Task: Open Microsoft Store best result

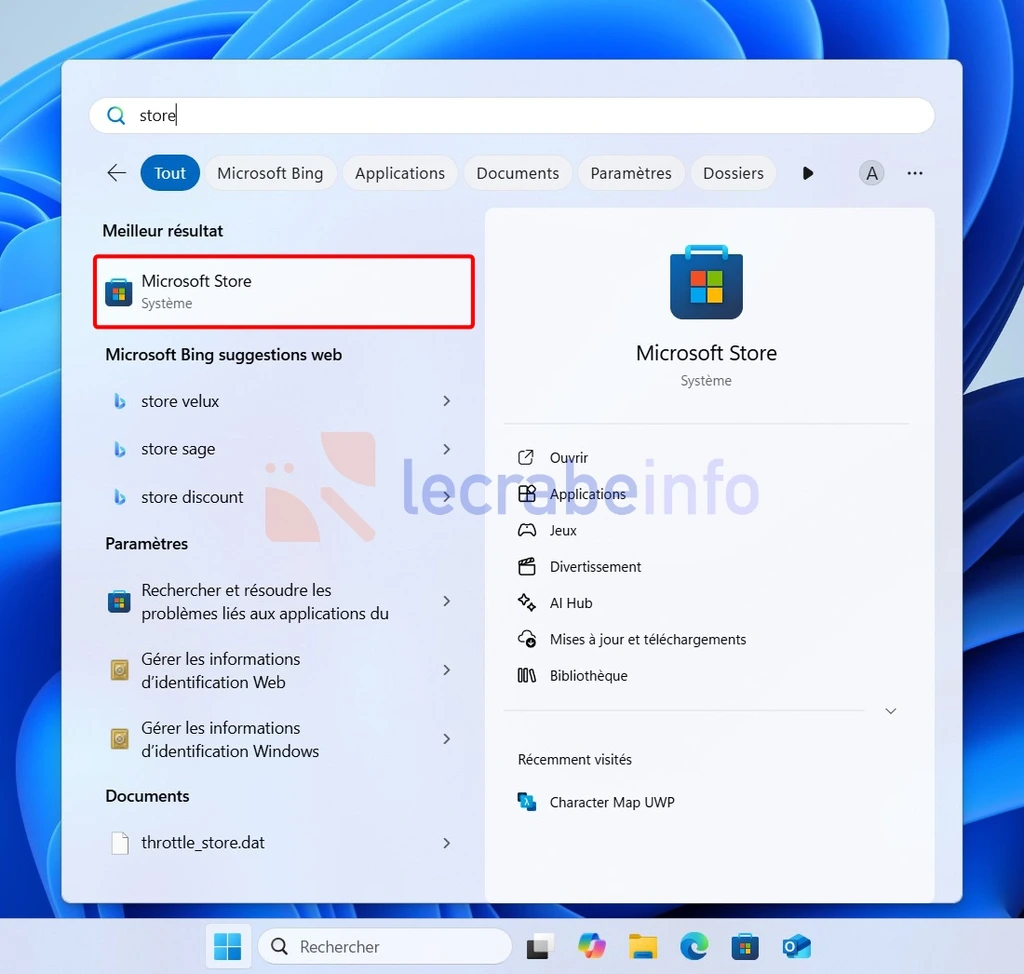Action: pyautogui.click(x=283, y=291)
